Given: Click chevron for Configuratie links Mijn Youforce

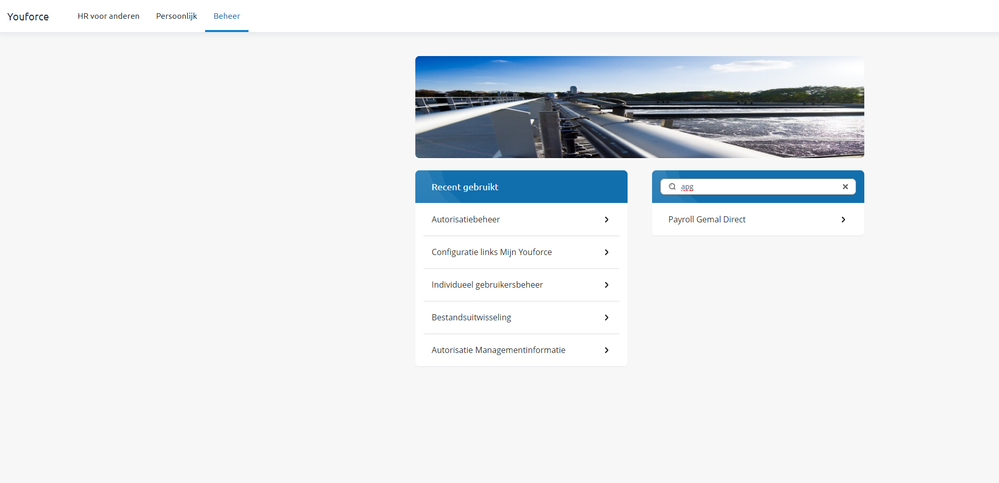Looking at the screenshot, I should tap(607, 252).
